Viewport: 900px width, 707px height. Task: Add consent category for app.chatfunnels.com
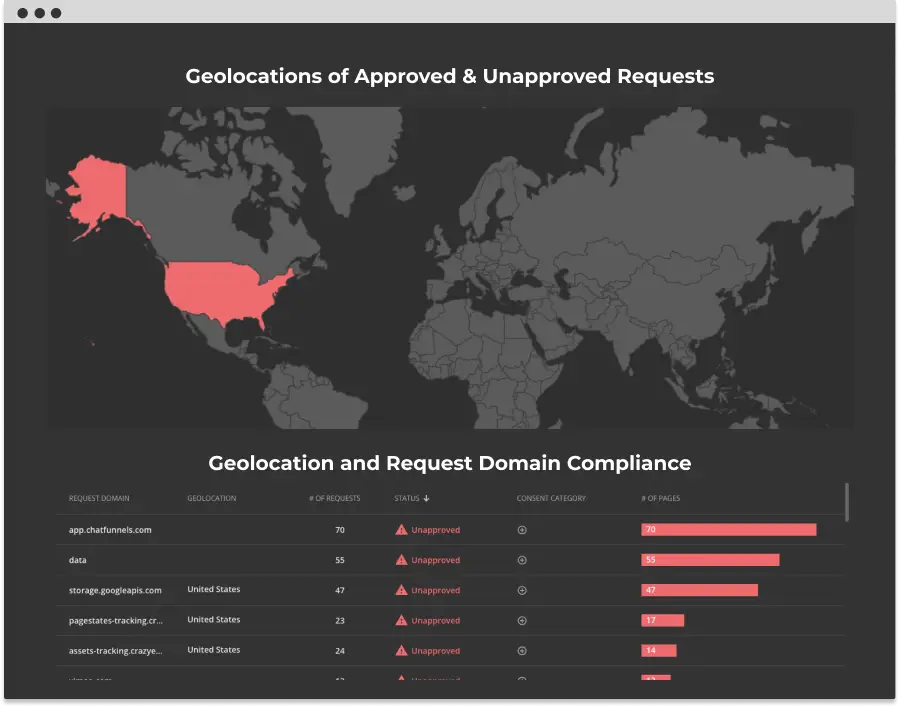[x=522, y=530]
